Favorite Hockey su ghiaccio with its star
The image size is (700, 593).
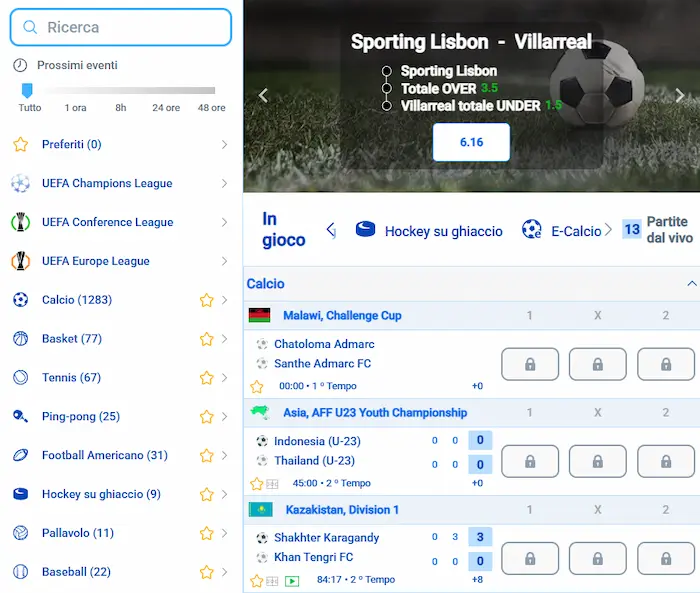[206, 494]
